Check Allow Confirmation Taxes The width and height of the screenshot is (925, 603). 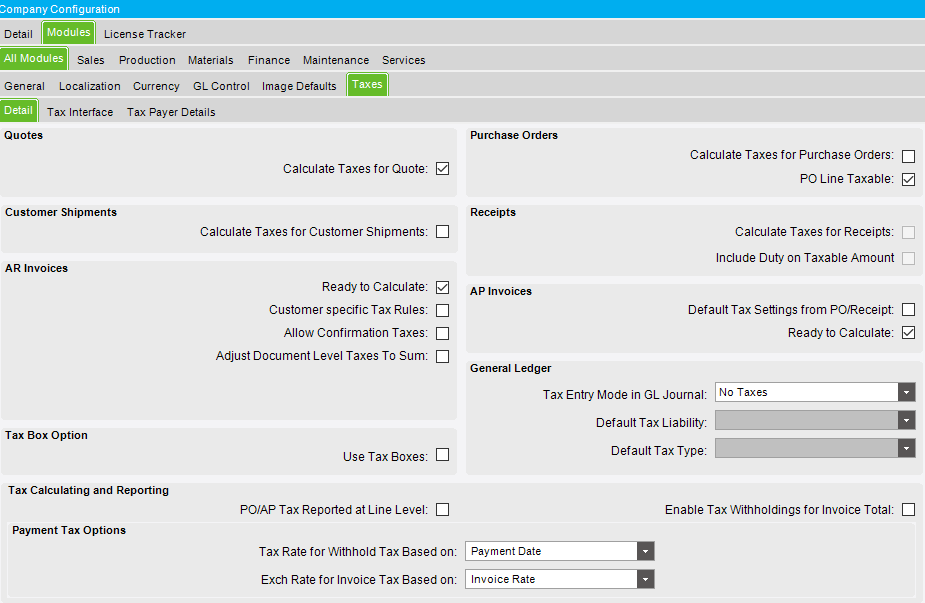pyautogui.click(x=442, y=333)
